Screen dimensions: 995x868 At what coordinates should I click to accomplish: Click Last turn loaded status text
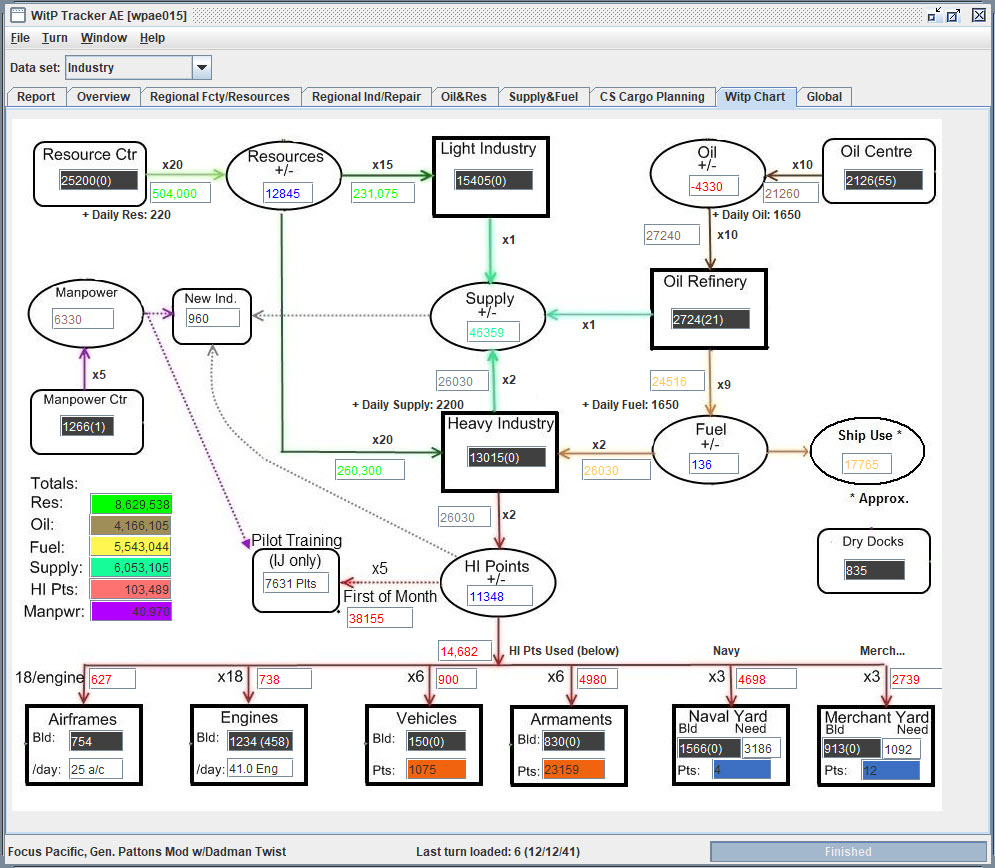[x=498, y=852]
